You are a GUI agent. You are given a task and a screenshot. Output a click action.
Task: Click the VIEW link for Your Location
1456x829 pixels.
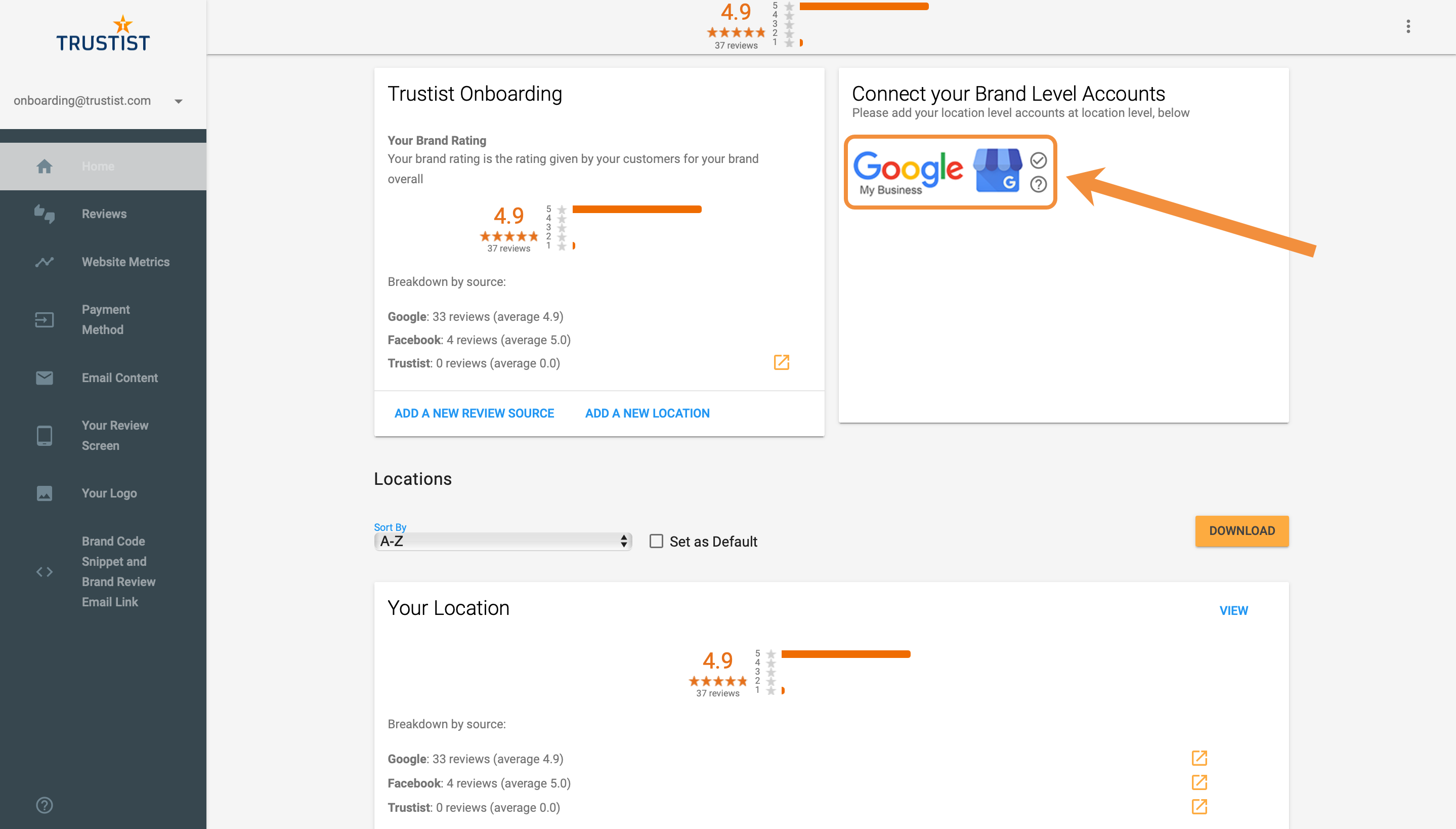1234,610
